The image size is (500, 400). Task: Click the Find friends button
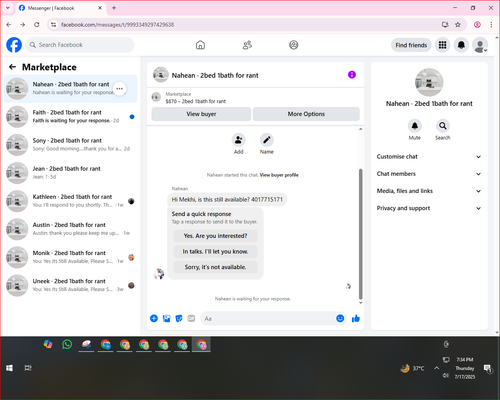[x=411, y=45]
